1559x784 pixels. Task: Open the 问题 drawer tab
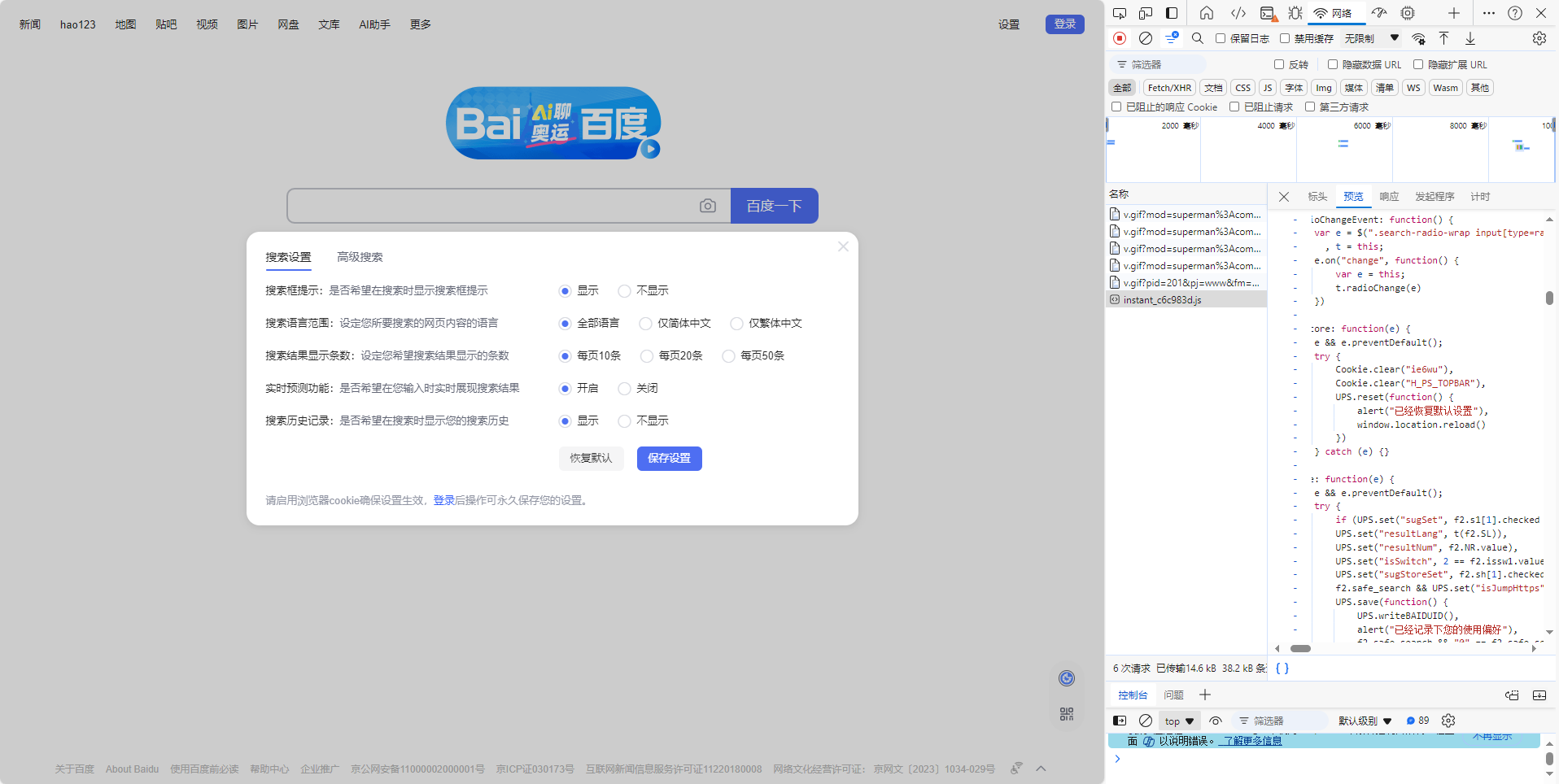coord(1173,695)
